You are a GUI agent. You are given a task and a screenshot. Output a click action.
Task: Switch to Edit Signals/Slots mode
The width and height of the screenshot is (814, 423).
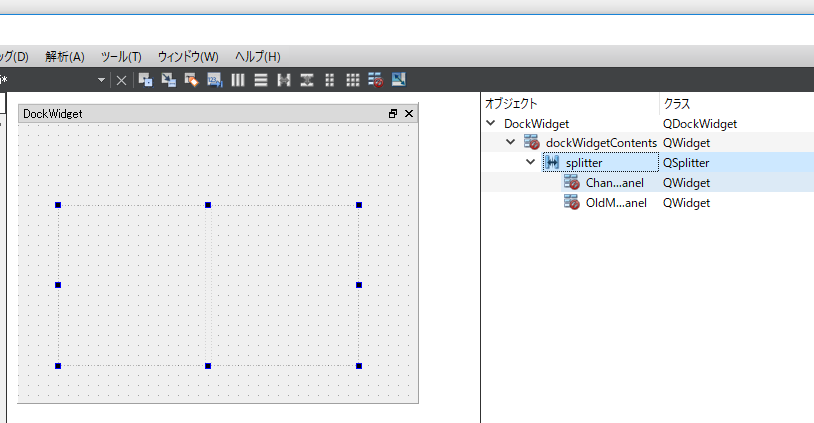coord(168,80)
